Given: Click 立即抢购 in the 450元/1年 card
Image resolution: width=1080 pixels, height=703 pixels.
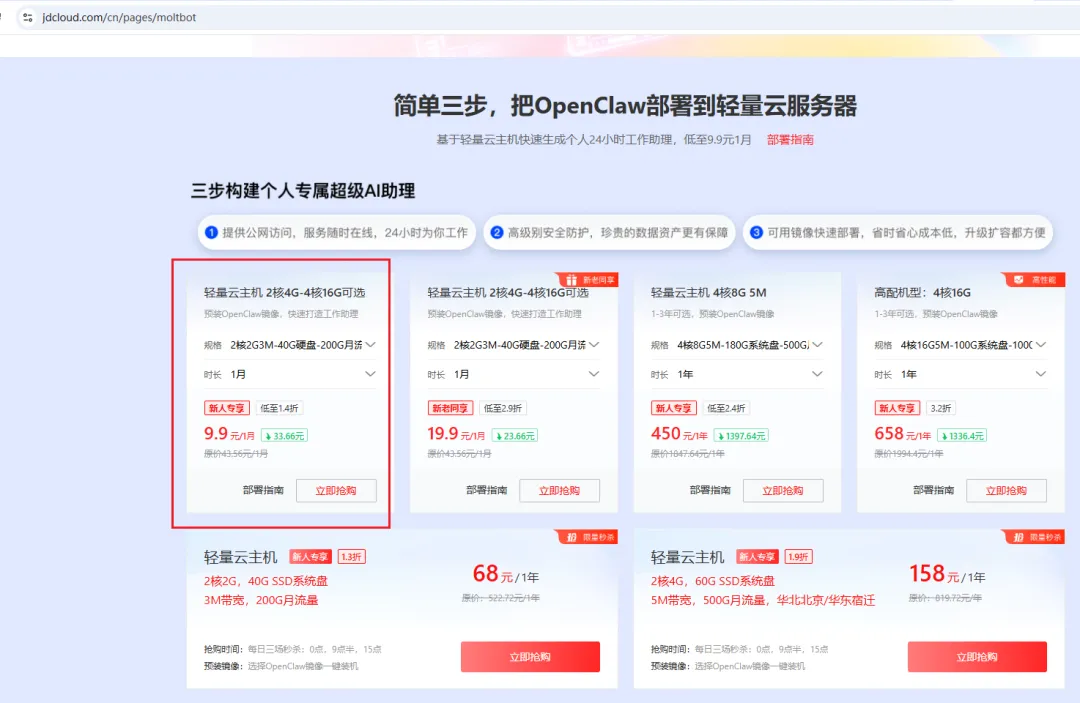Looking at the screenshot, I should tap(783, 491).
